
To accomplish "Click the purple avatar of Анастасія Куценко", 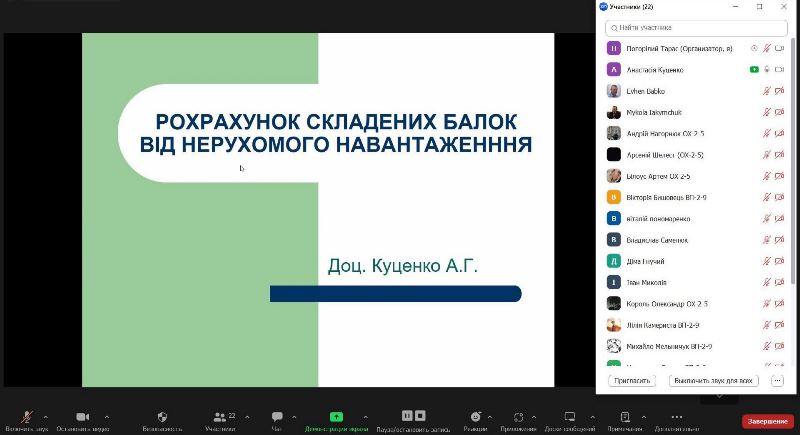I will click(x=613, y=69).
